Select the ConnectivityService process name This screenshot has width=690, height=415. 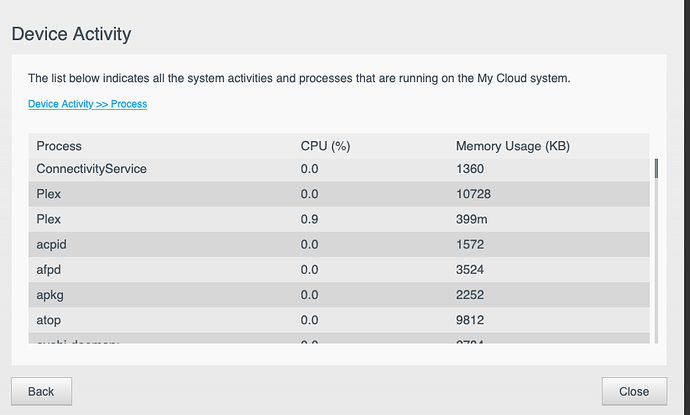pyautogui.click(x=91, y=169)
